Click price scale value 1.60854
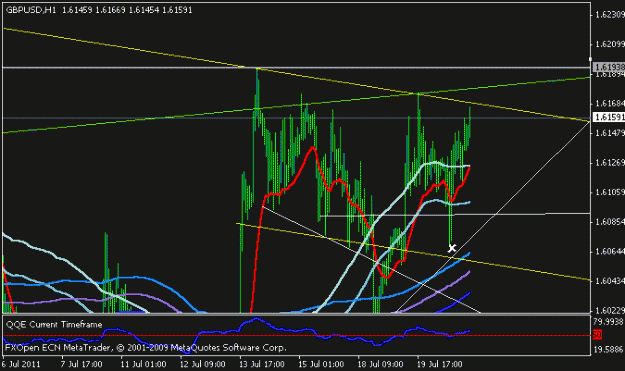 pyautogui.click(x=609, y=222)
